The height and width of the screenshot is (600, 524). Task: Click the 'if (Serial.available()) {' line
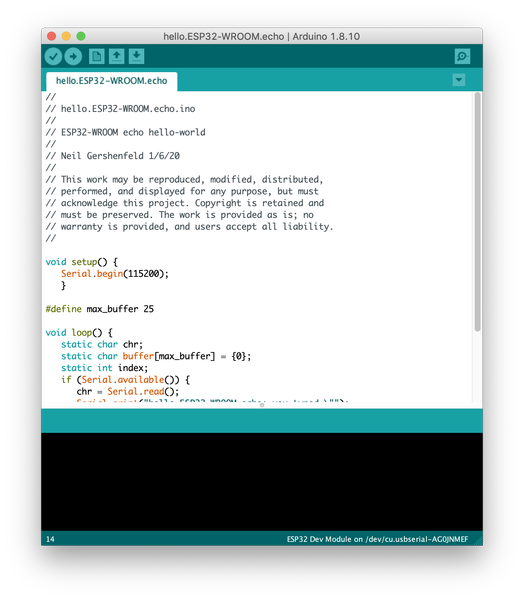125,380
